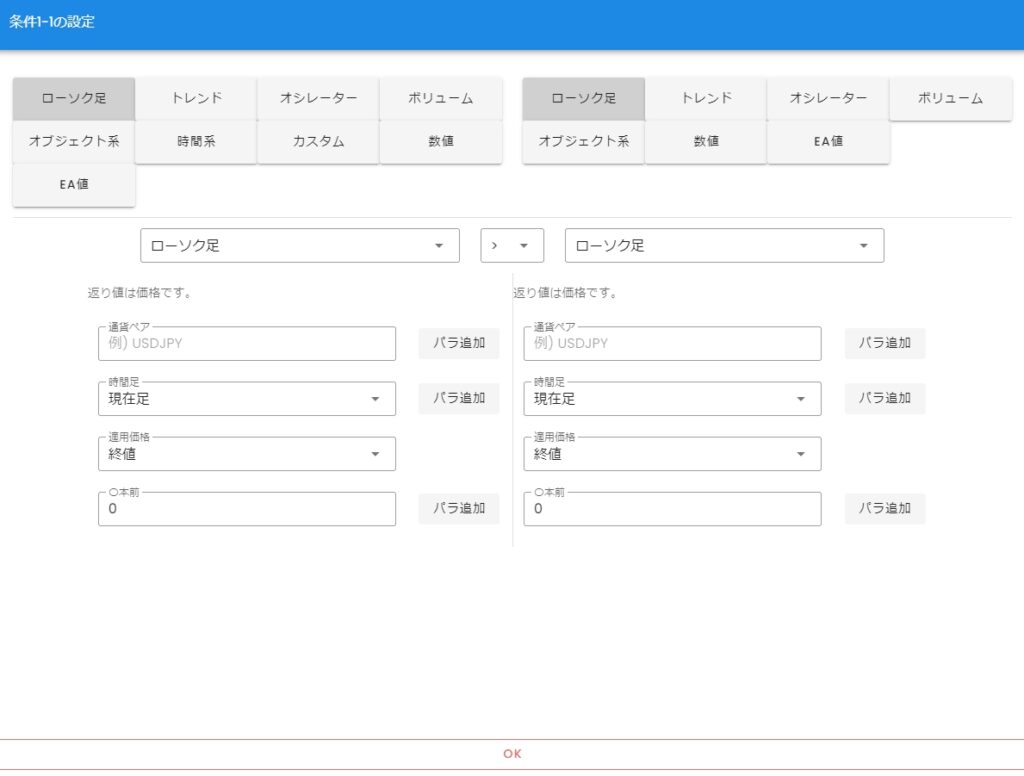The image size is (1024, 776).
Task: Select right-side オブジェクト系 tab
Action: tap(583, 142)
